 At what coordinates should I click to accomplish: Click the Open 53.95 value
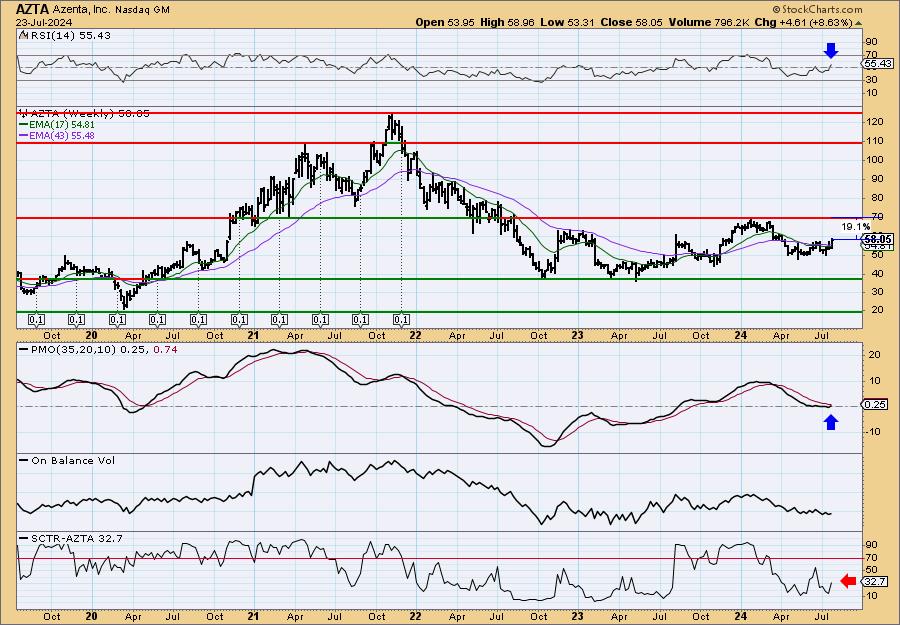(x=445, y=22)
